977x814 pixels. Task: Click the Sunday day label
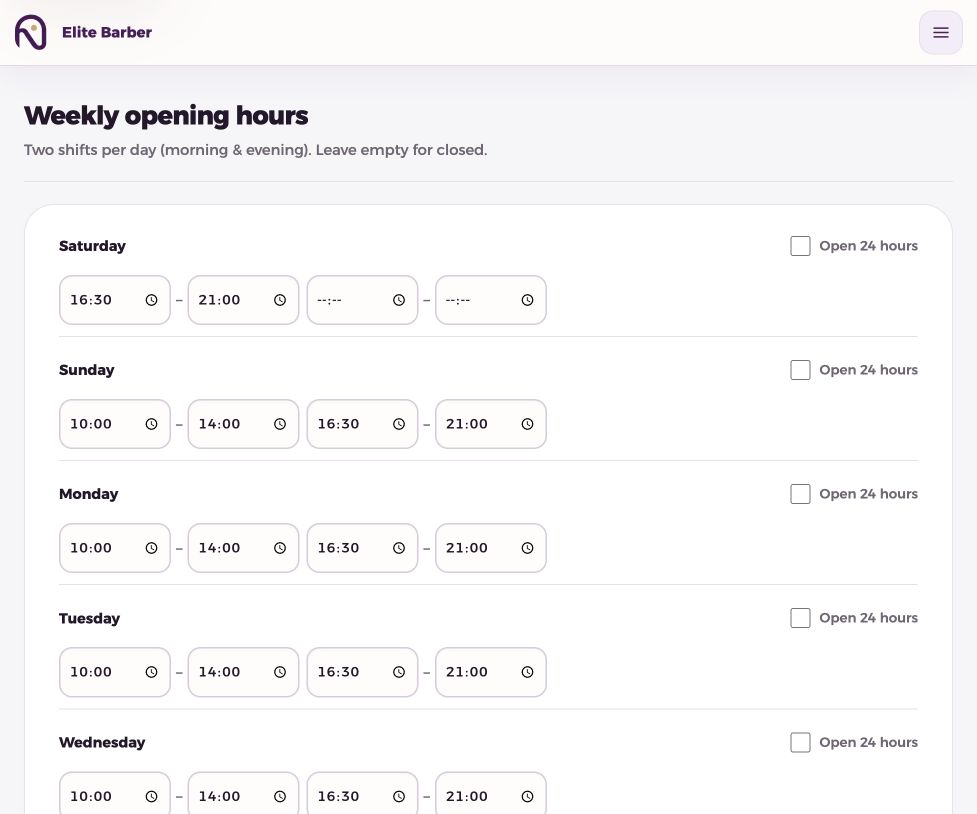point(87,370)
